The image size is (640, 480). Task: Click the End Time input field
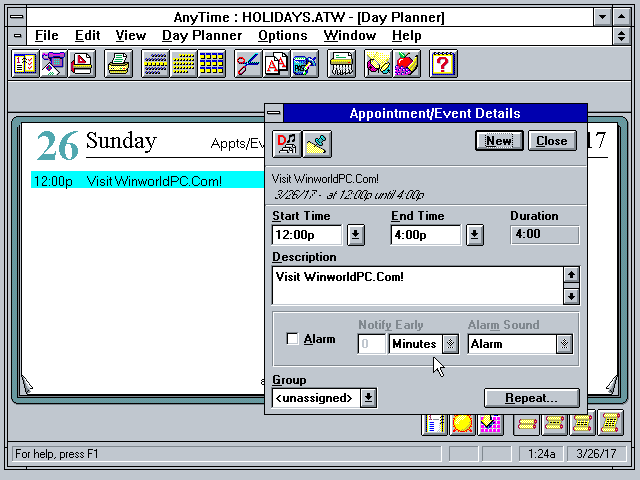[426, 235]
